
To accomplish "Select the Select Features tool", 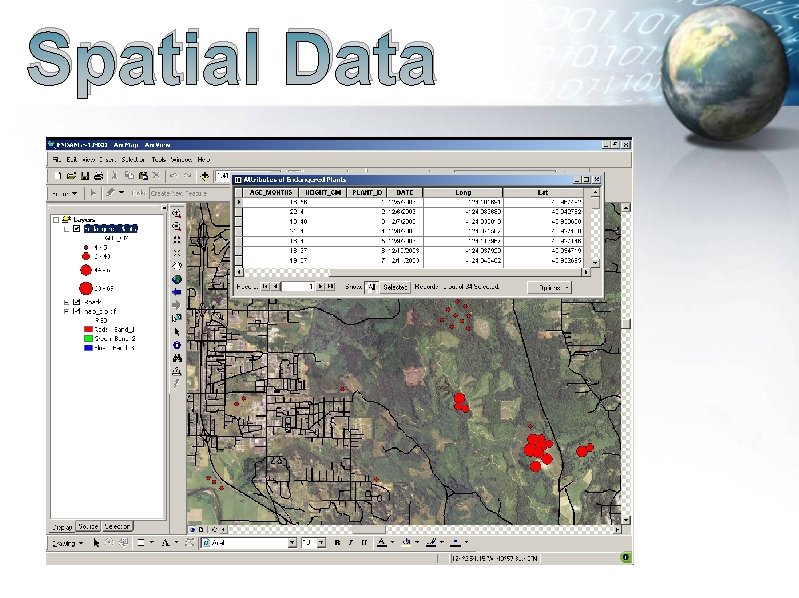I will [x=177, y=318].
